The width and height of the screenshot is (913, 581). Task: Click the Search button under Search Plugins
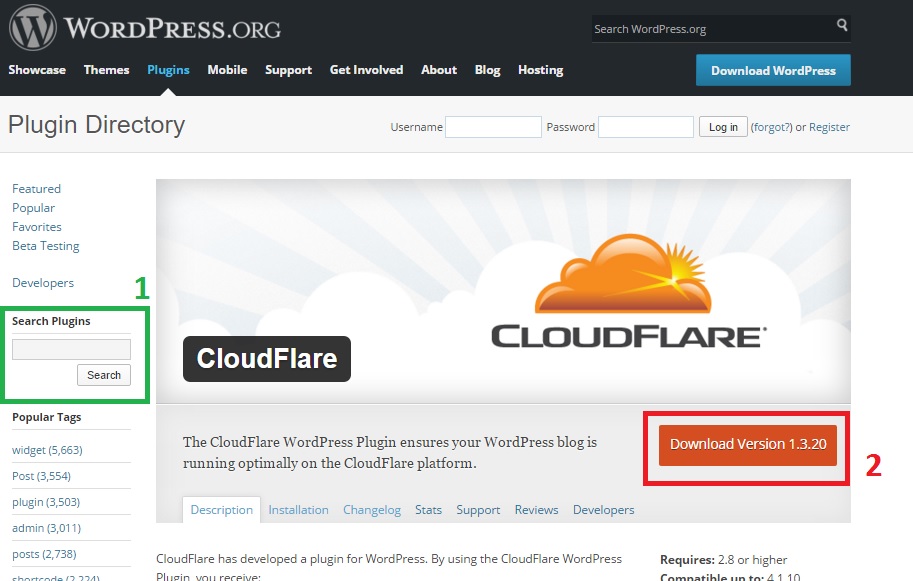[x=104, y=375]
